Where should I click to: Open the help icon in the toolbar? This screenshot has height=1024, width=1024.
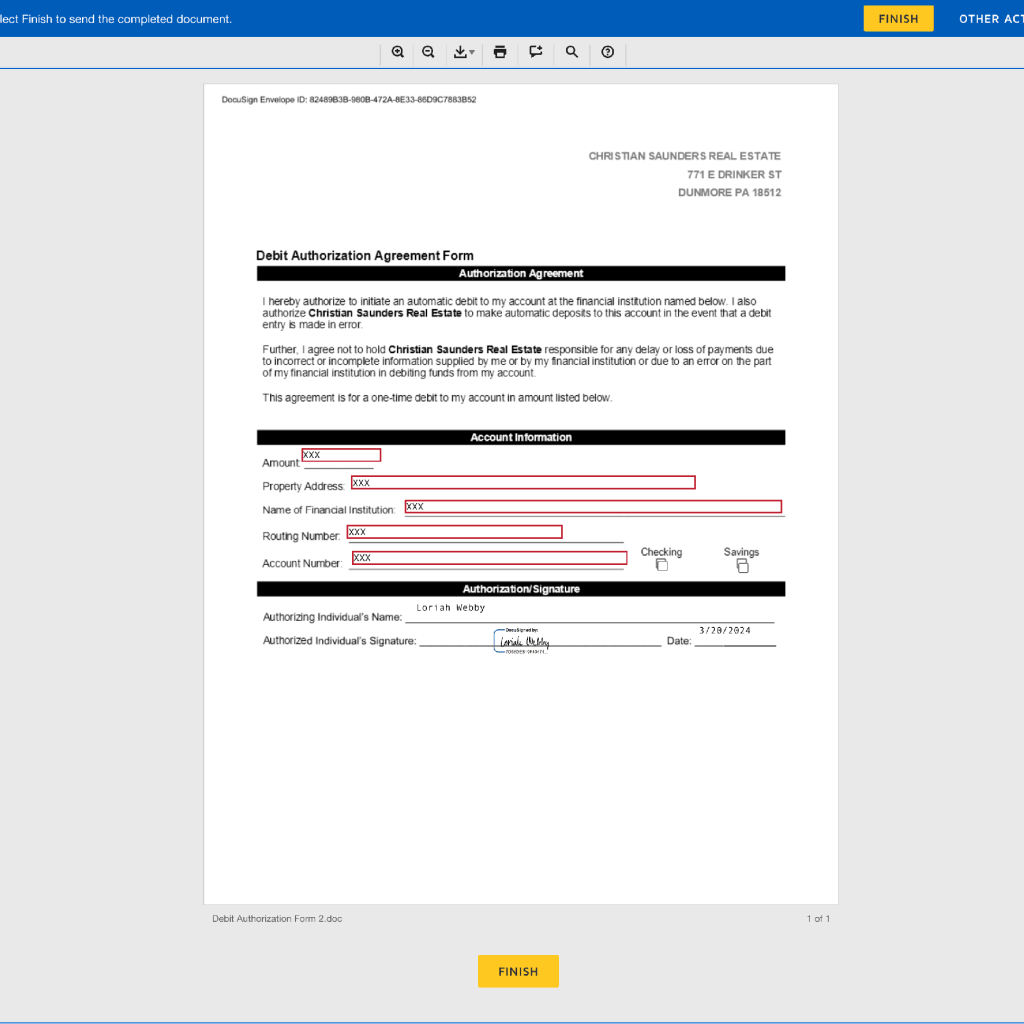coord(607,52)
